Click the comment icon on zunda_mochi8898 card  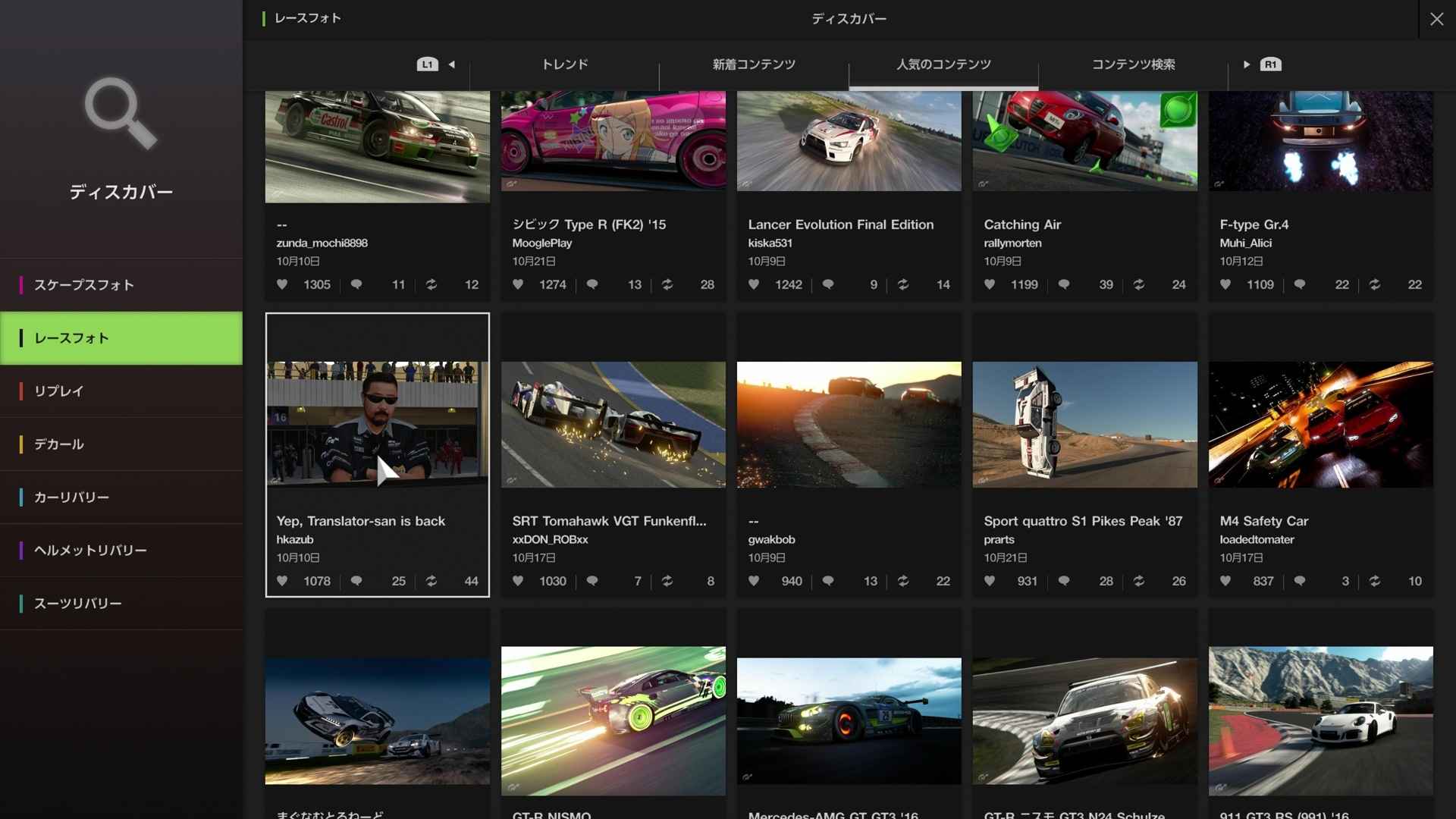356,284
